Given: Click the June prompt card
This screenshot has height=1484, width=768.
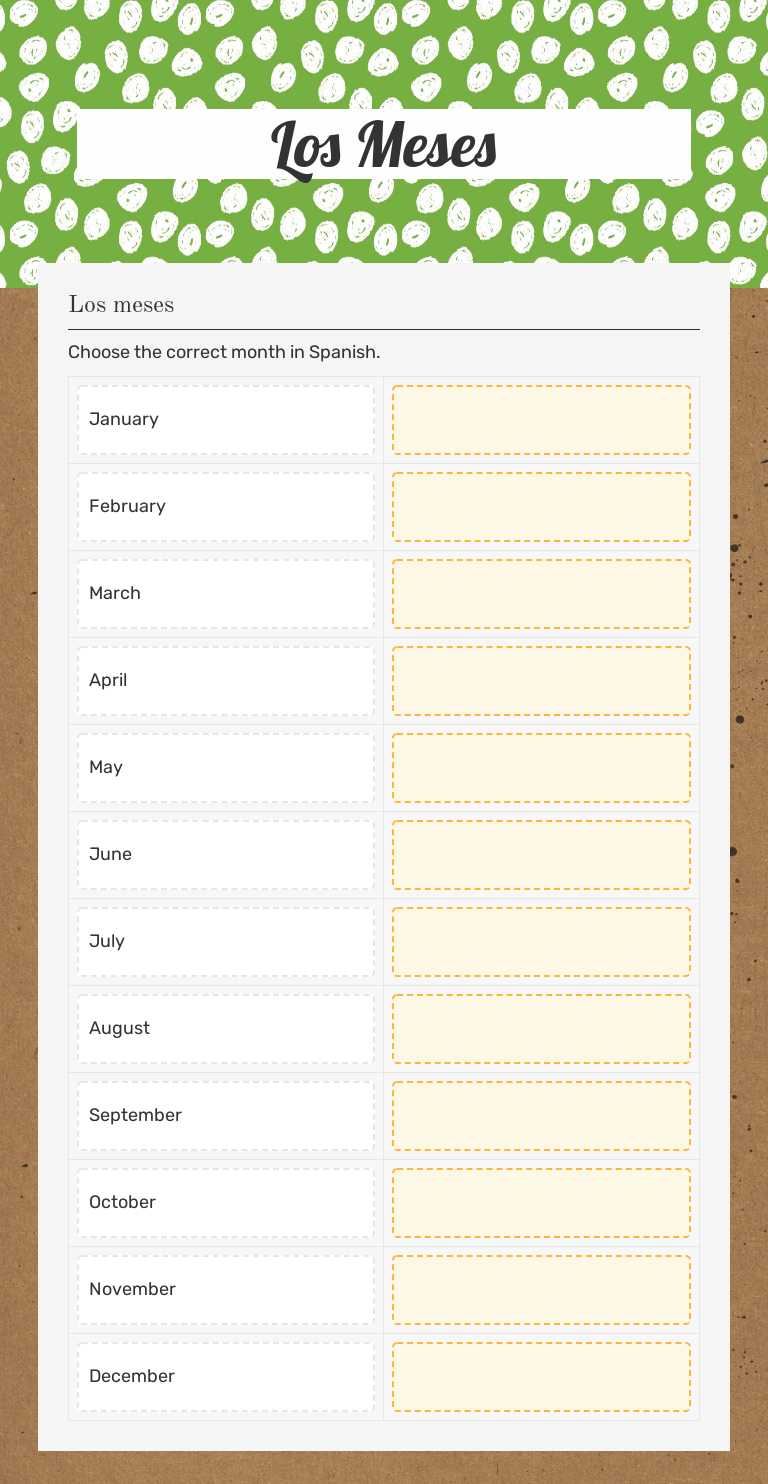Looking at the screenshot, I should (x=226, y=855).
